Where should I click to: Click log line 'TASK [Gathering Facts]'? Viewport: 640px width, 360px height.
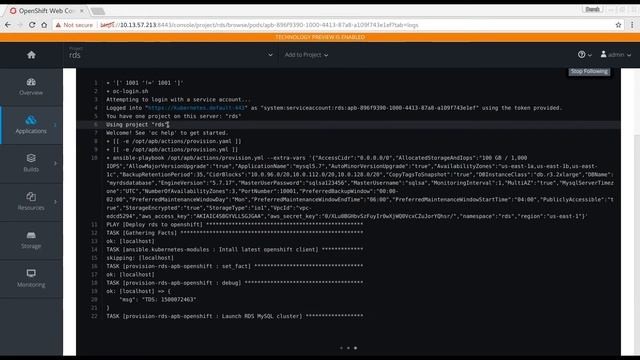click(x=235, y=233)
